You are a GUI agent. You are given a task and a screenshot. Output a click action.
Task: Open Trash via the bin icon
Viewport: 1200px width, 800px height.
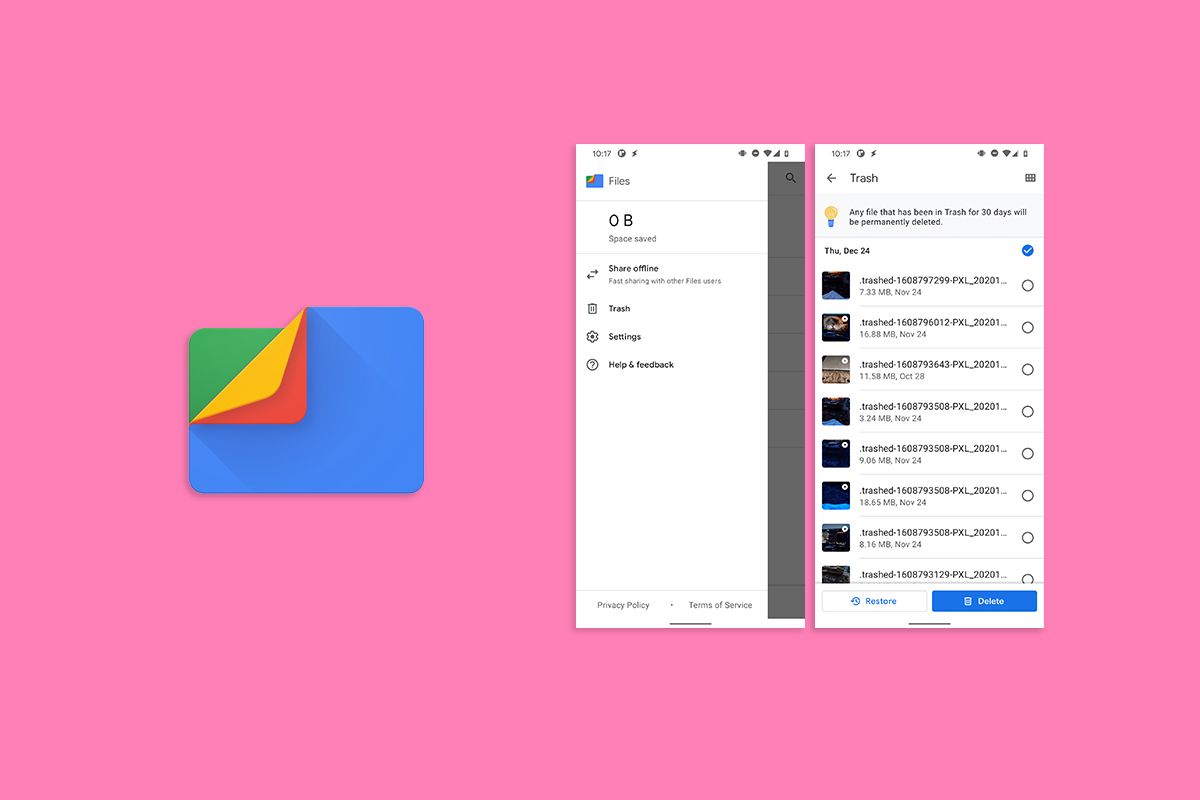pyautogui.click(x=592, y=309)
